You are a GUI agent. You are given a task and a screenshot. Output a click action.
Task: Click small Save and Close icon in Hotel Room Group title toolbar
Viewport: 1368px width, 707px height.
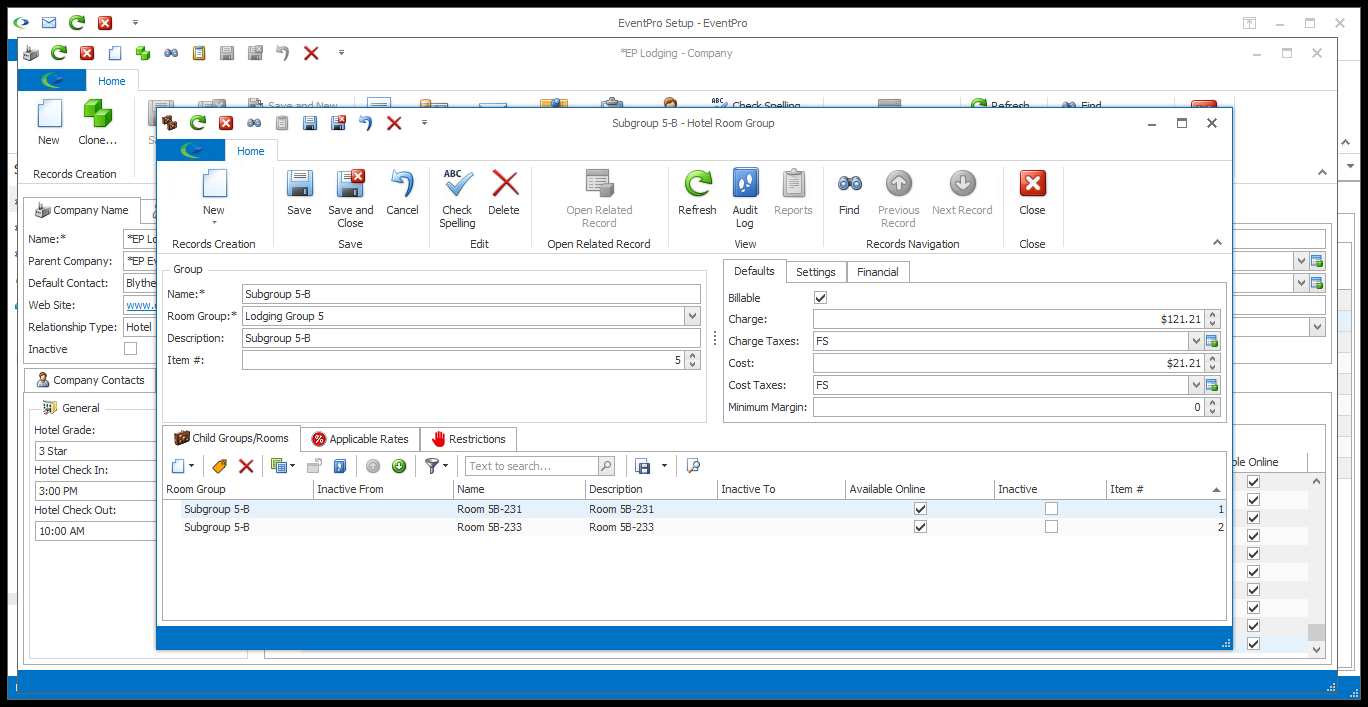click(x=338, y=123)
